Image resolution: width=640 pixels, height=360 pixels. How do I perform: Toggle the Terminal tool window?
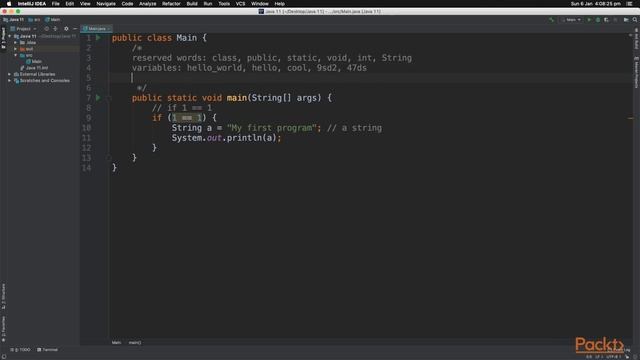pos(47,350)
